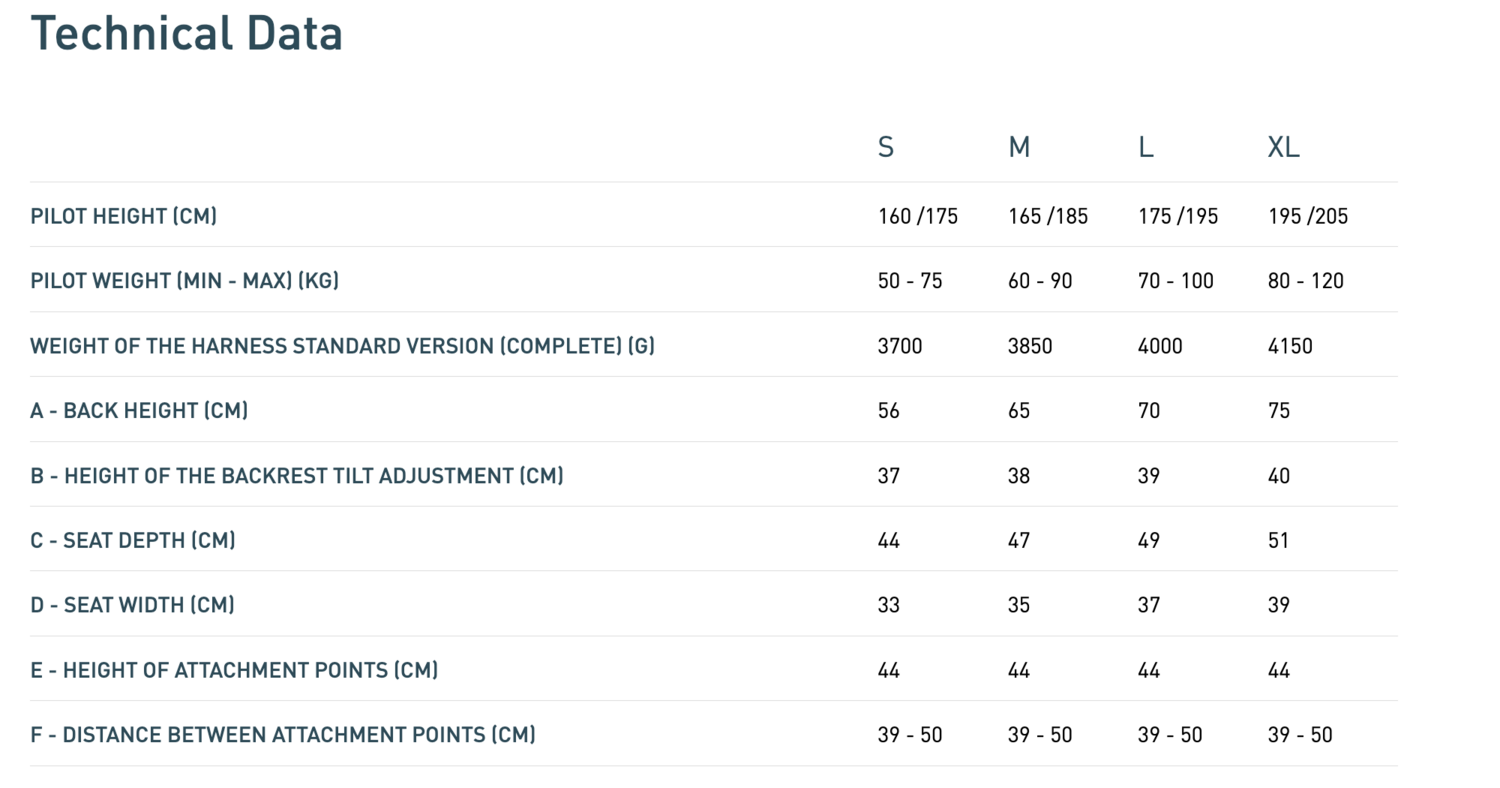Click the A - Back Height row label

click(x=139, y=410)
